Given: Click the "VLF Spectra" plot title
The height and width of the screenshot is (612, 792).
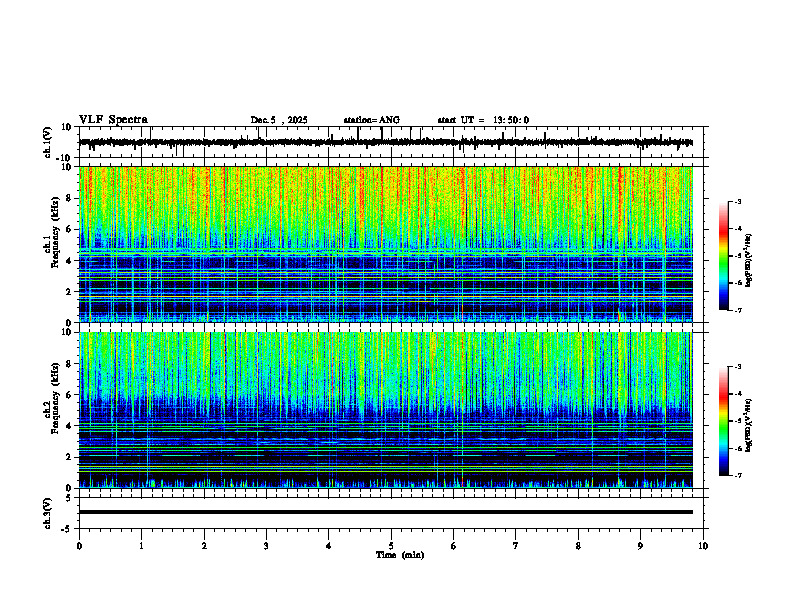Looking at the screenshot, I should pyautogui.click(x=113, y=120).
